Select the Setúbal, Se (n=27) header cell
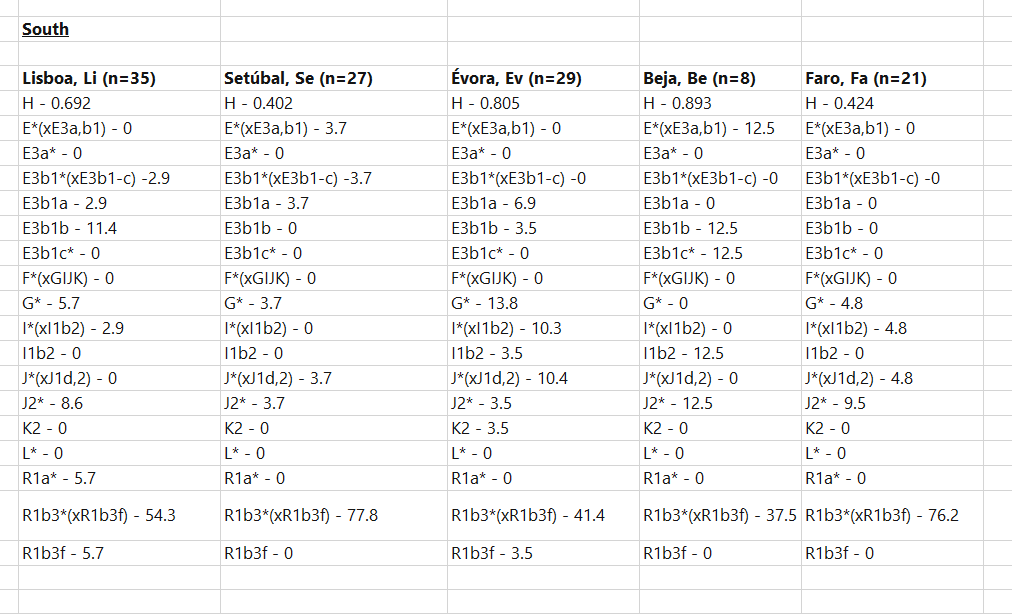 click(x=334, y=78)
